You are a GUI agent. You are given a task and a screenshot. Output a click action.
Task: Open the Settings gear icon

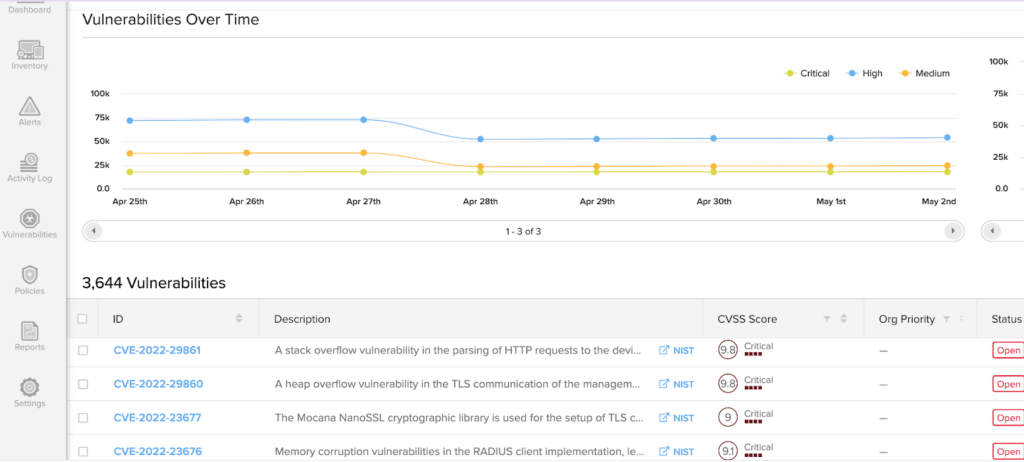coord(29,388)
